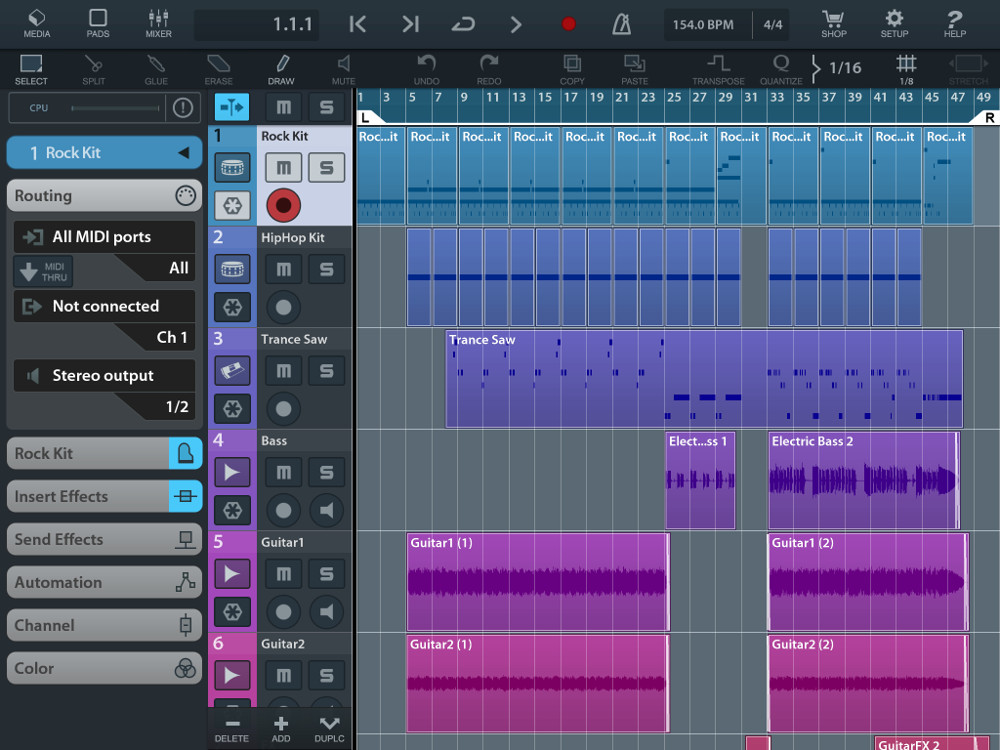Toggle MIDI Thru
Image resolution: width=1000 pixels, height=750 pixels.
(x=43, y=272)
